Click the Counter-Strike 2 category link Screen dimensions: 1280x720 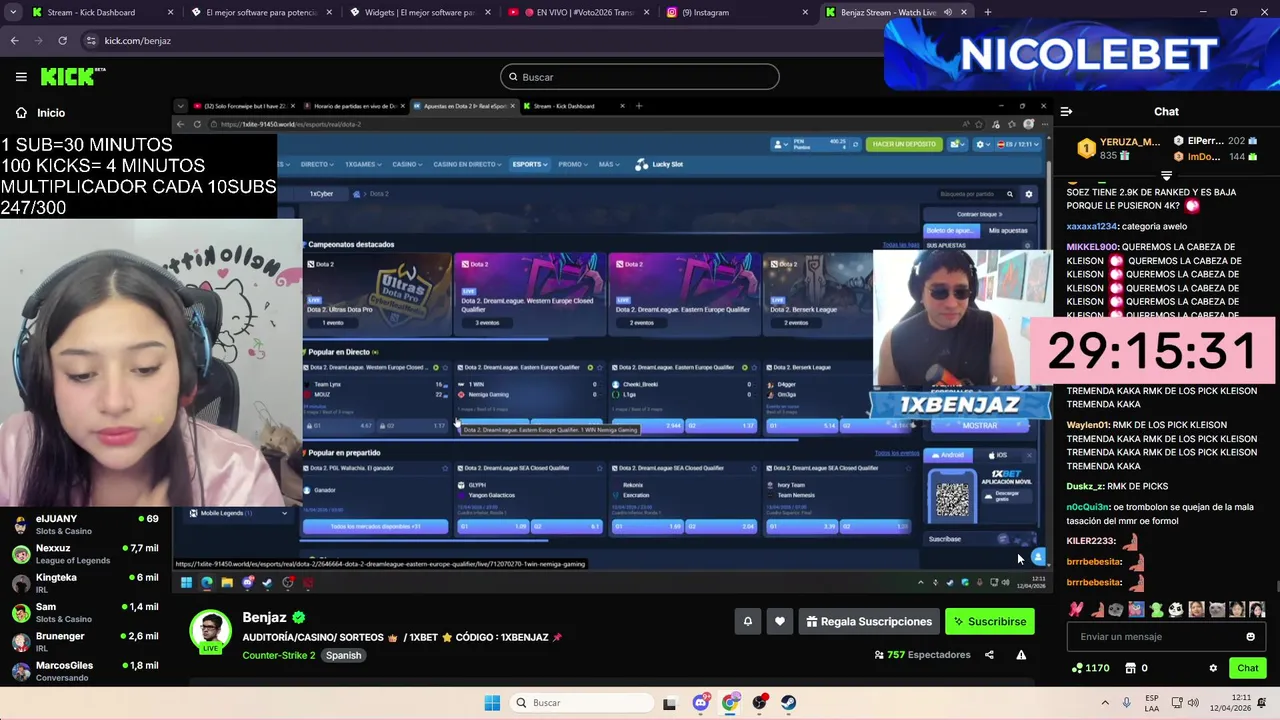pos(278,655)
